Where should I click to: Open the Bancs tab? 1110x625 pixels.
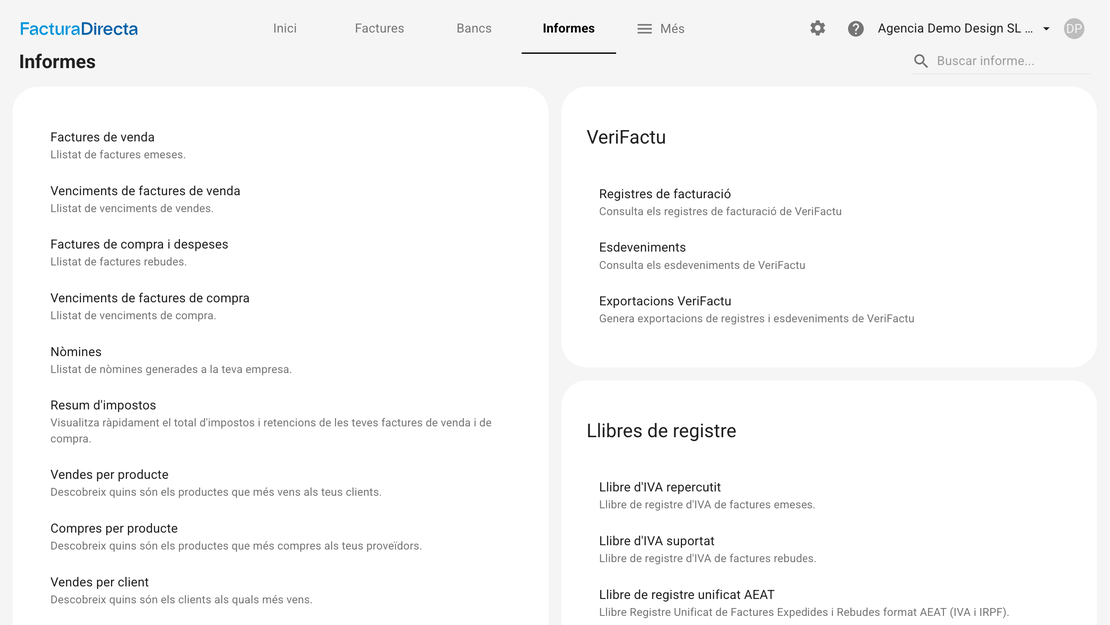click(x=474, y=29)
